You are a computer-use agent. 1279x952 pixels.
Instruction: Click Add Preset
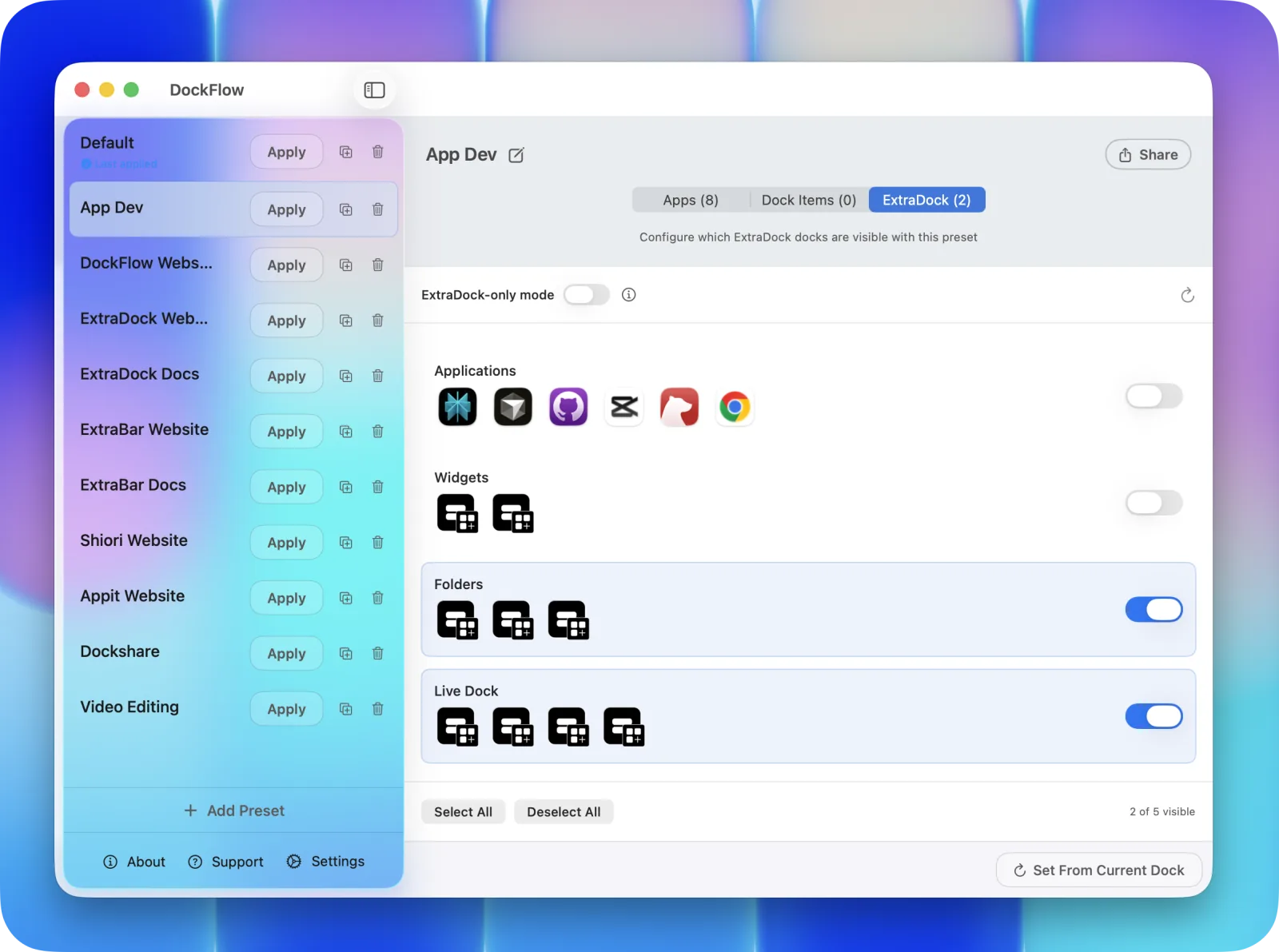(233, 811)
